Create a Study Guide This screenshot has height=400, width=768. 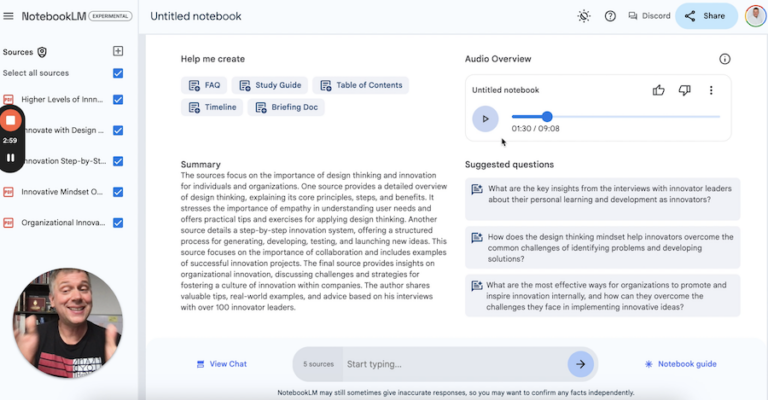270,85
